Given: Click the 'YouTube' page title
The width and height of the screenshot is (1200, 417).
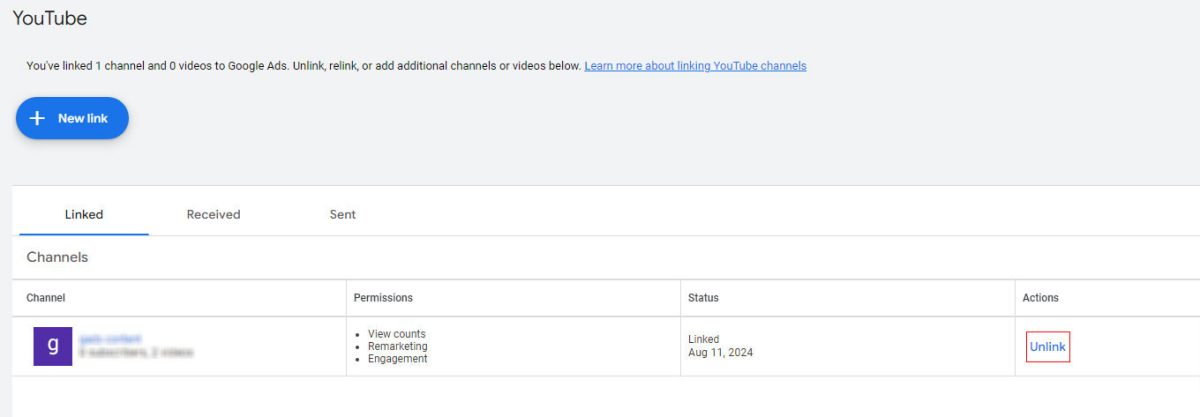Looking at the screenshot, I should (50, 18).
